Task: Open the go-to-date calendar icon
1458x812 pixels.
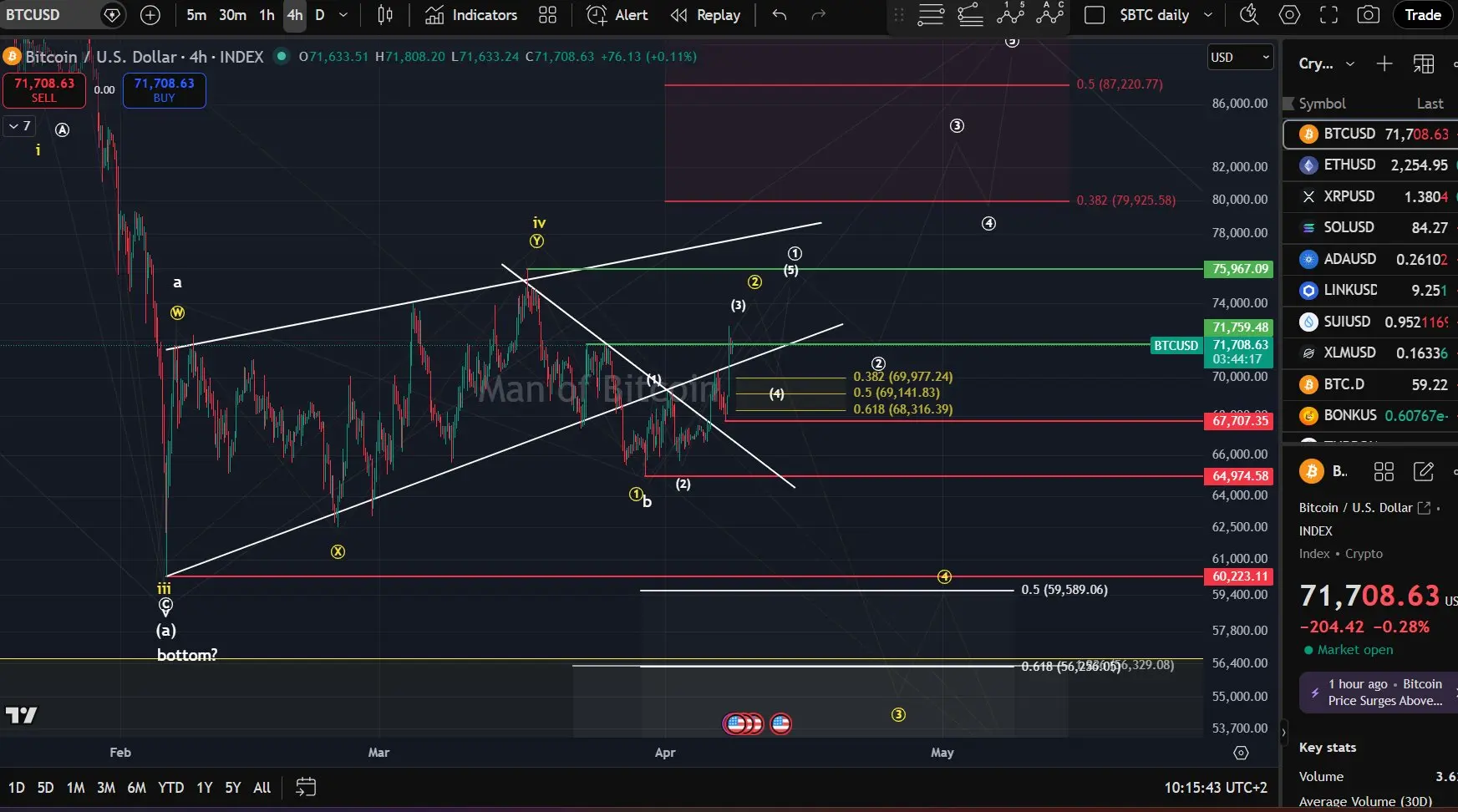Action: click(x=306, y=787)
